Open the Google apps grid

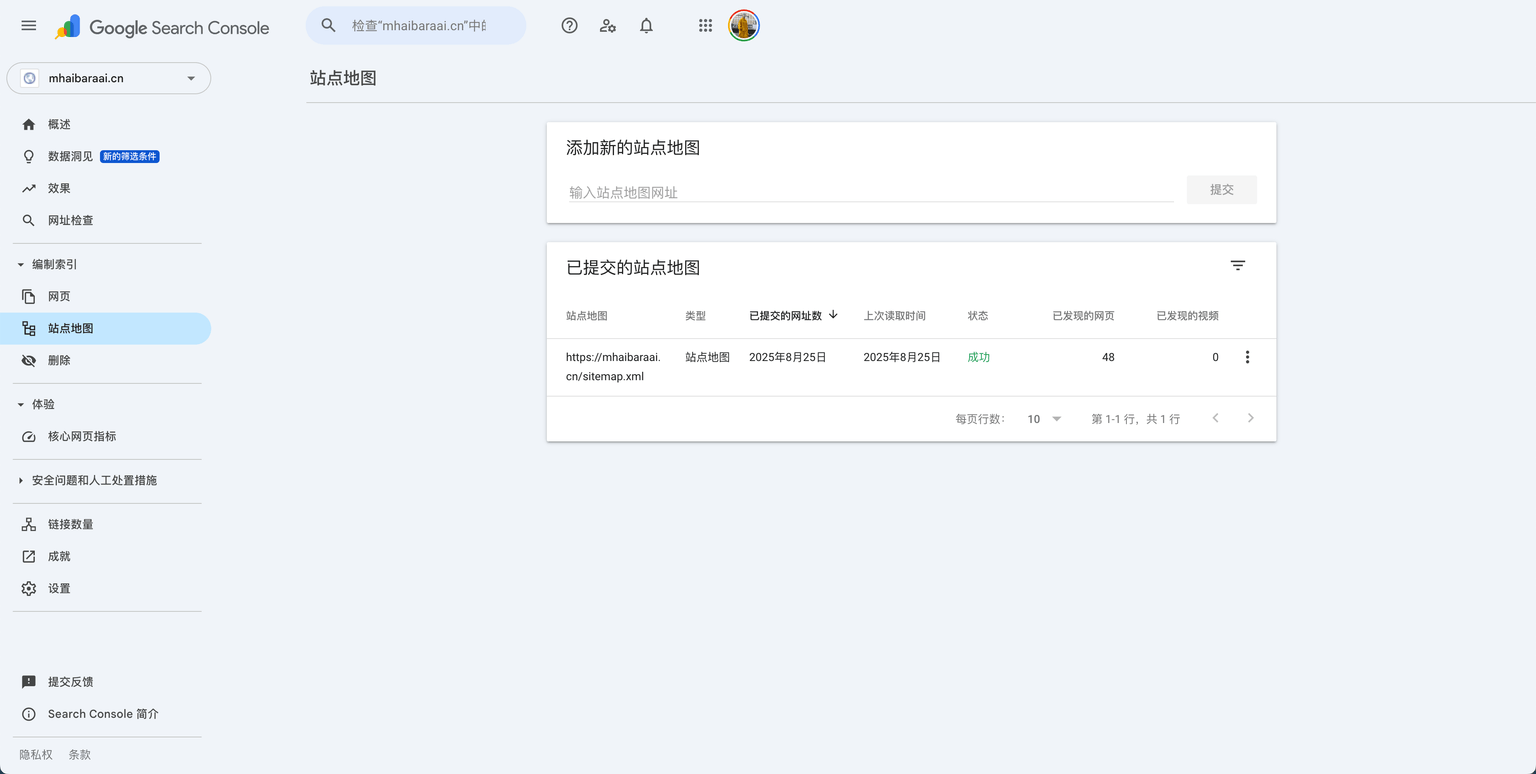(706, 26)
